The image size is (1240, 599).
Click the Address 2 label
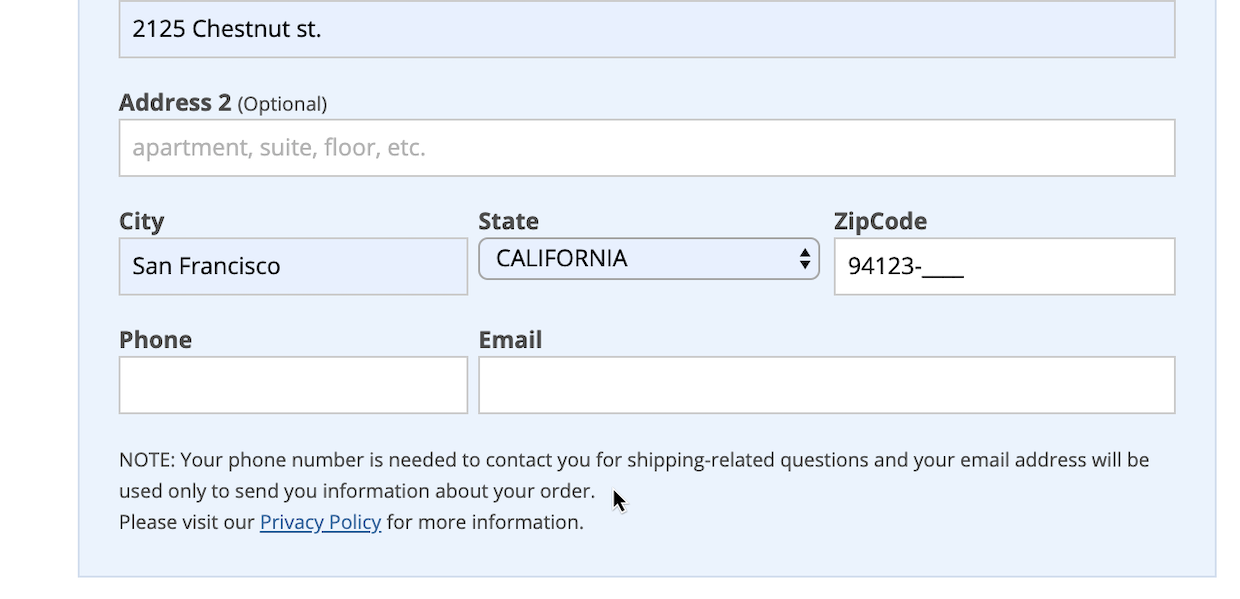pyautogui.click(x=175, y=102)
